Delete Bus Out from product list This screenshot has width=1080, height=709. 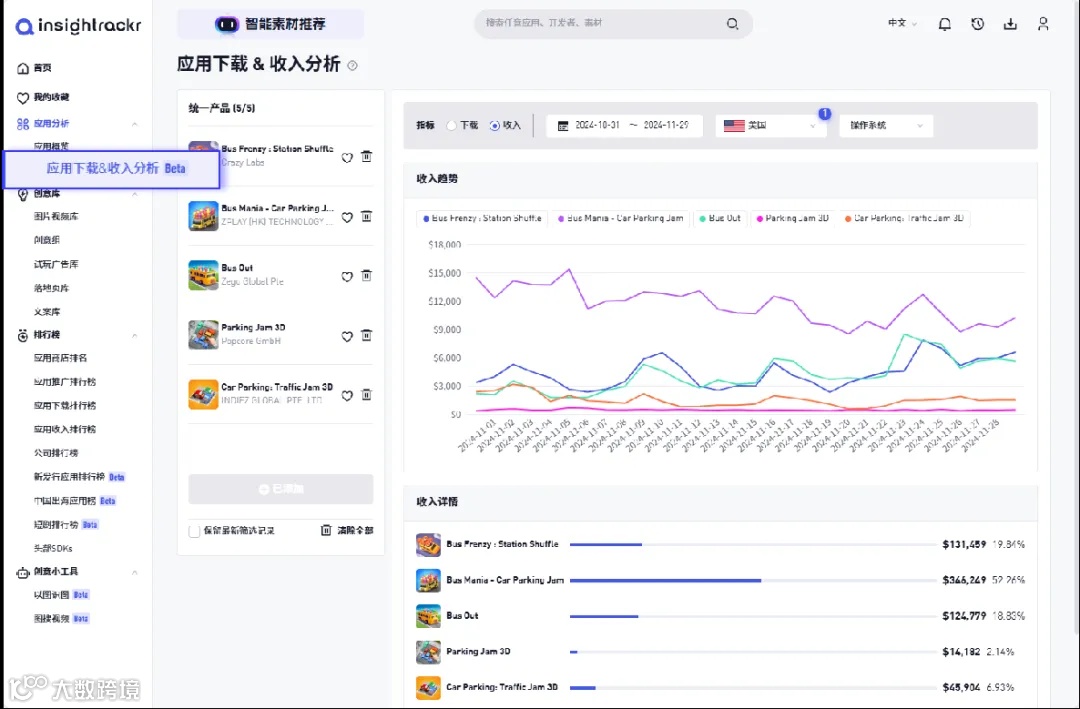pos(367,276)
